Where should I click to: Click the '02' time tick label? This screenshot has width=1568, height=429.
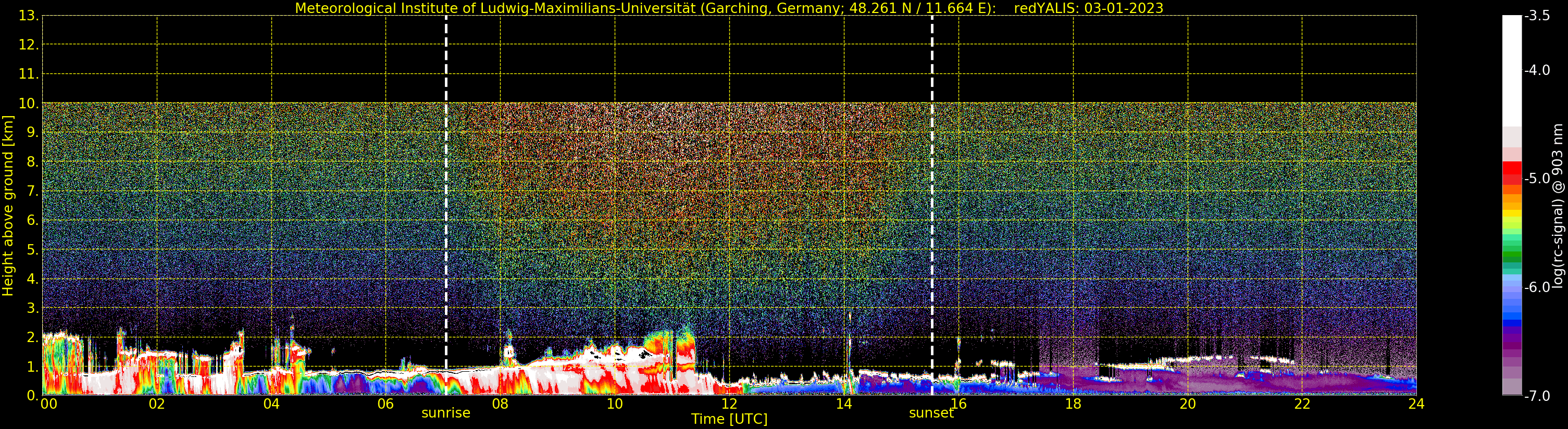coord(157,403)
